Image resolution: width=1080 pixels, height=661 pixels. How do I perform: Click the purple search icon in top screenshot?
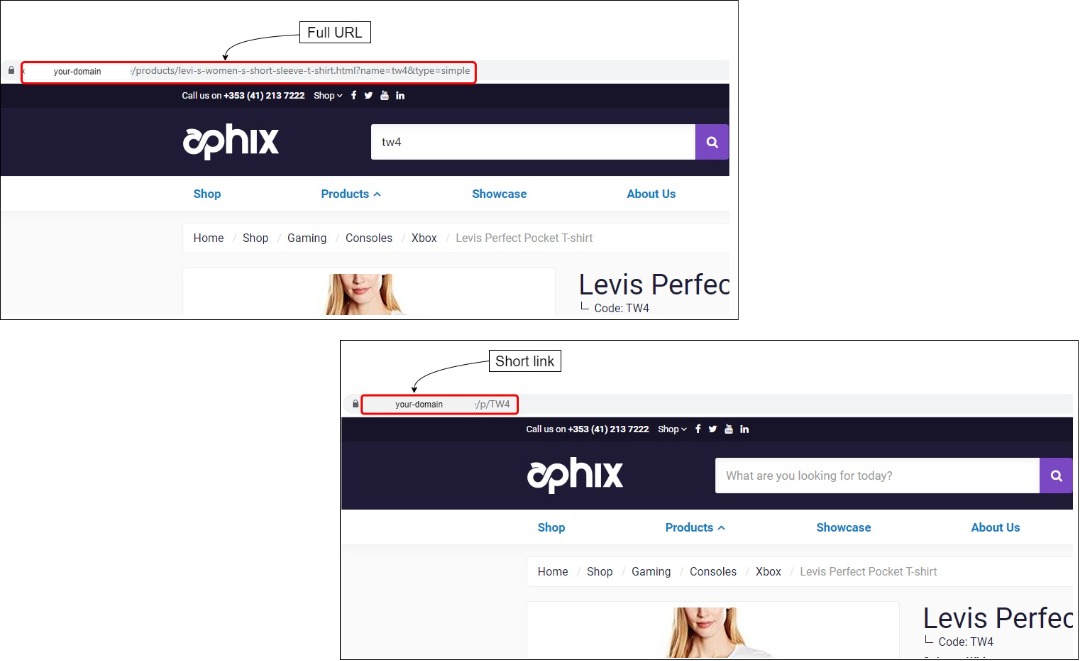pyautogui.click(x=712, y=142)
